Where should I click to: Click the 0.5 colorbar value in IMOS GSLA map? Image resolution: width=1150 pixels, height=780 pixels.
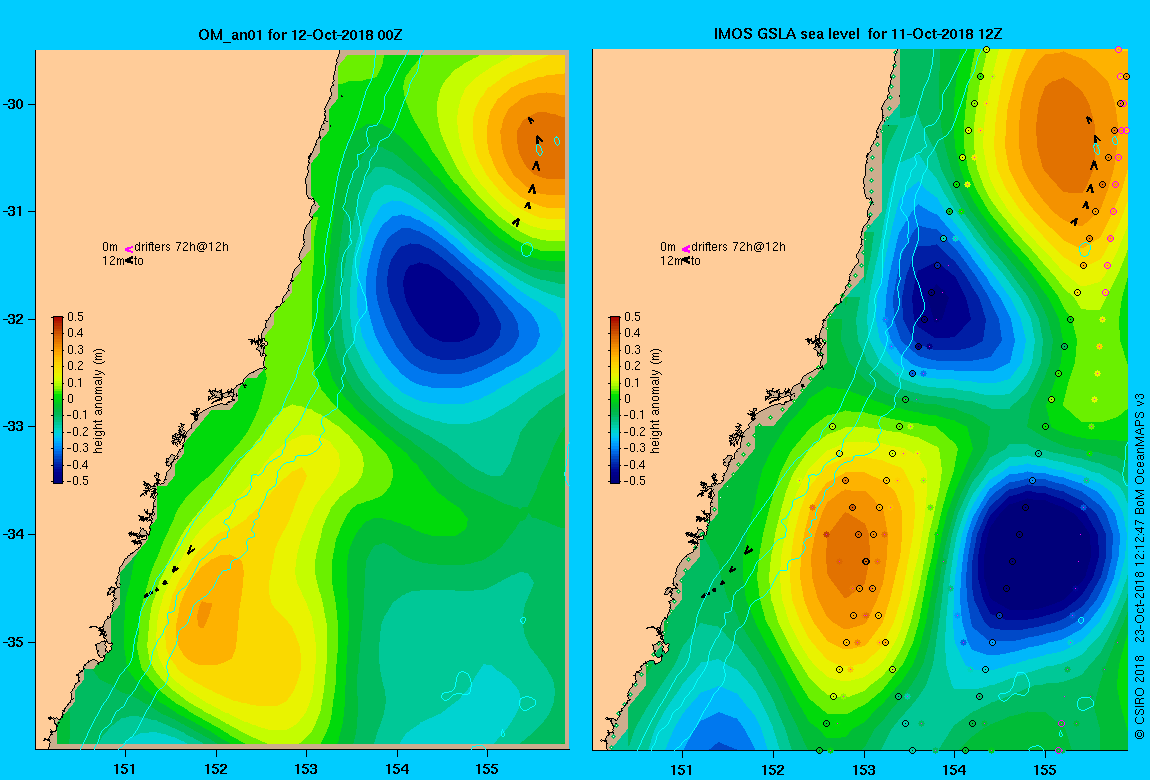(x=632, y=317)
